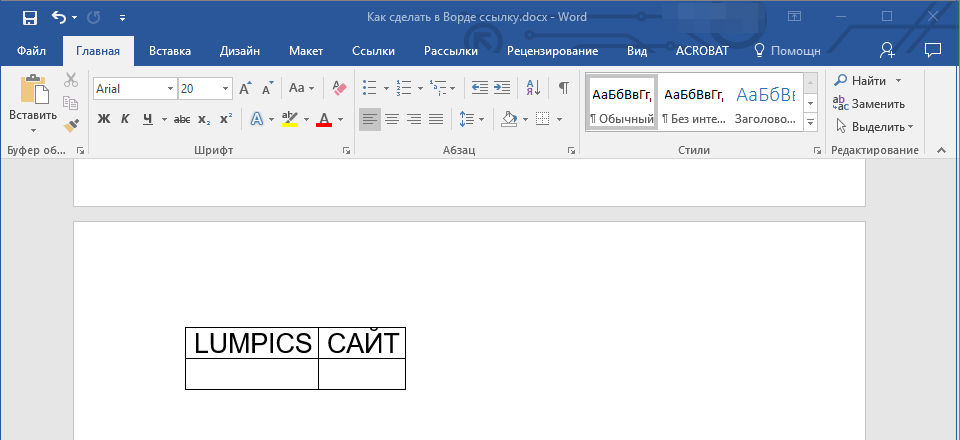The height and width of the screenshot is (440, 960).
Task: Click the Format Painter brush icon
Action: point(71,125)
